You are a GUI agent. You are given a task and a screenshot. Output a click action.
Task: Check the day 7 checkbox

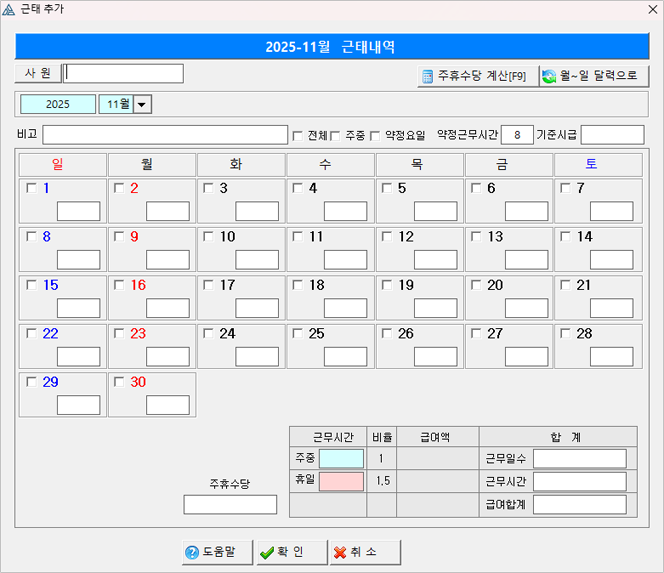click(x=565, y=188)
